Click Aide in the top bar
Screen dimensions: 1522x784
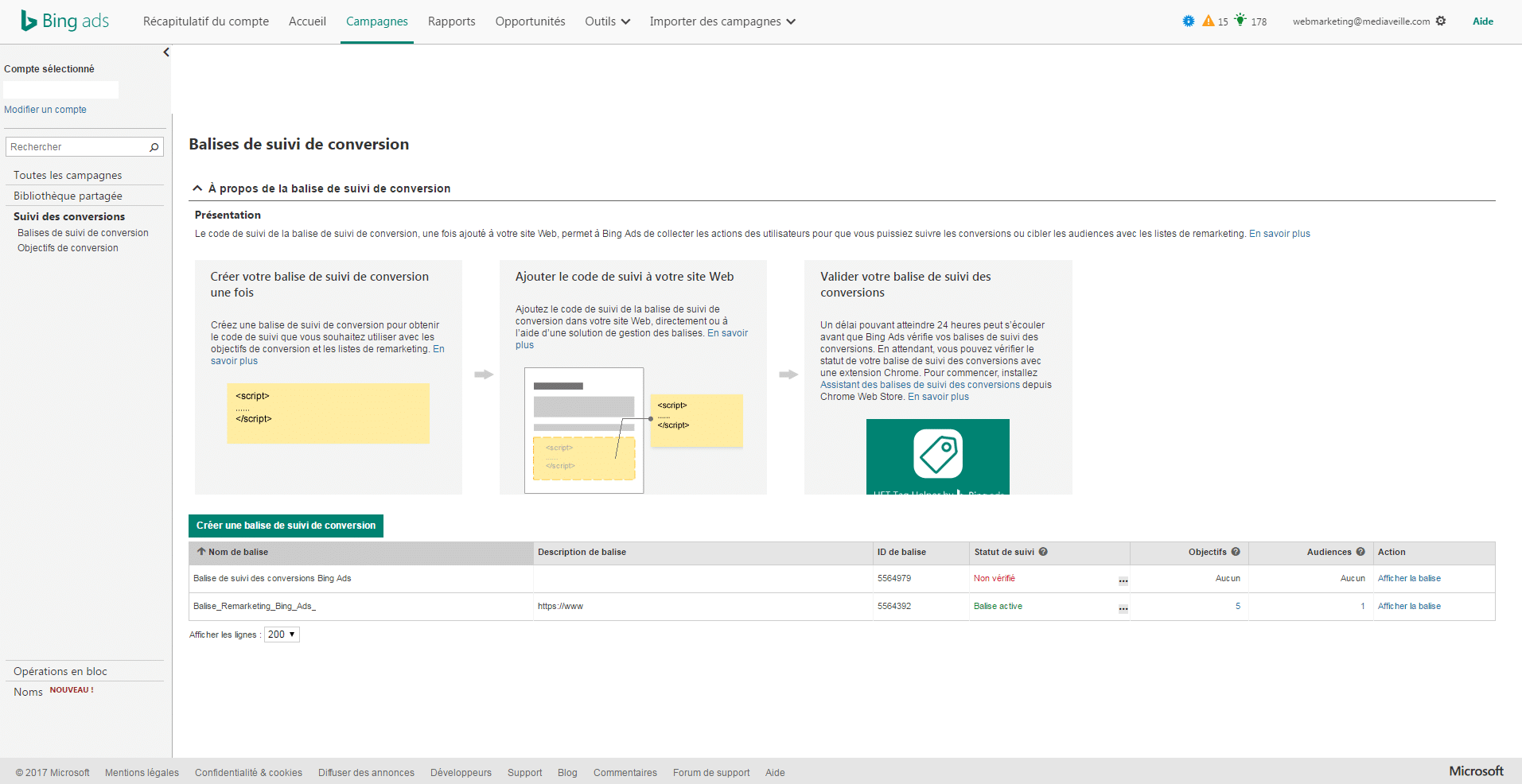click(1483, 21)
